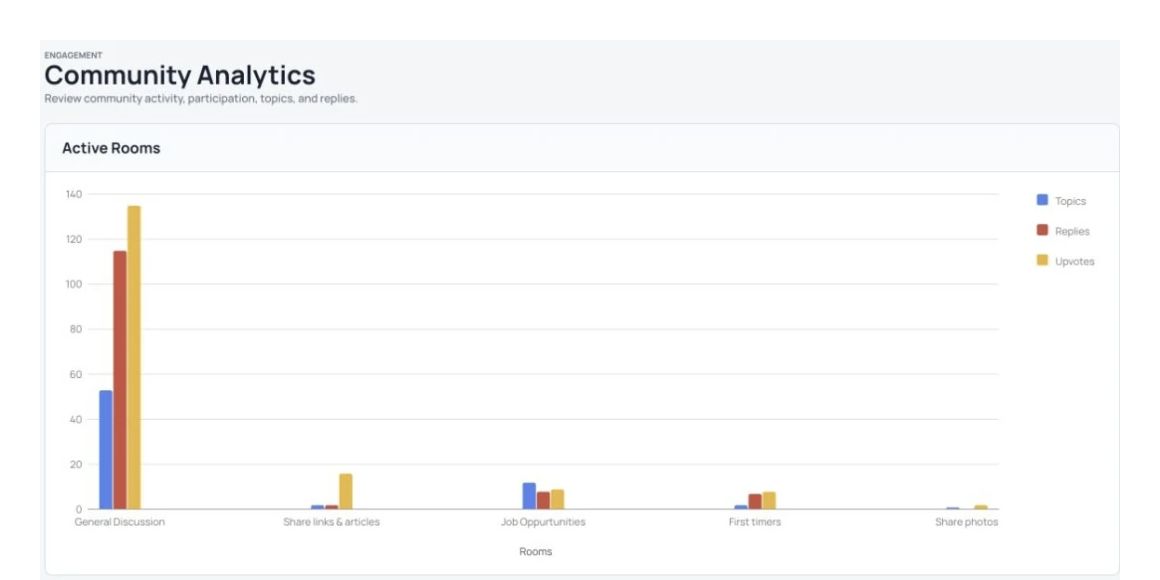Image resolution: width=1160 pixels, height=580 pixels.
Task: Click the blue Topics bar for Job Oppurtunities
Action: 529,496
